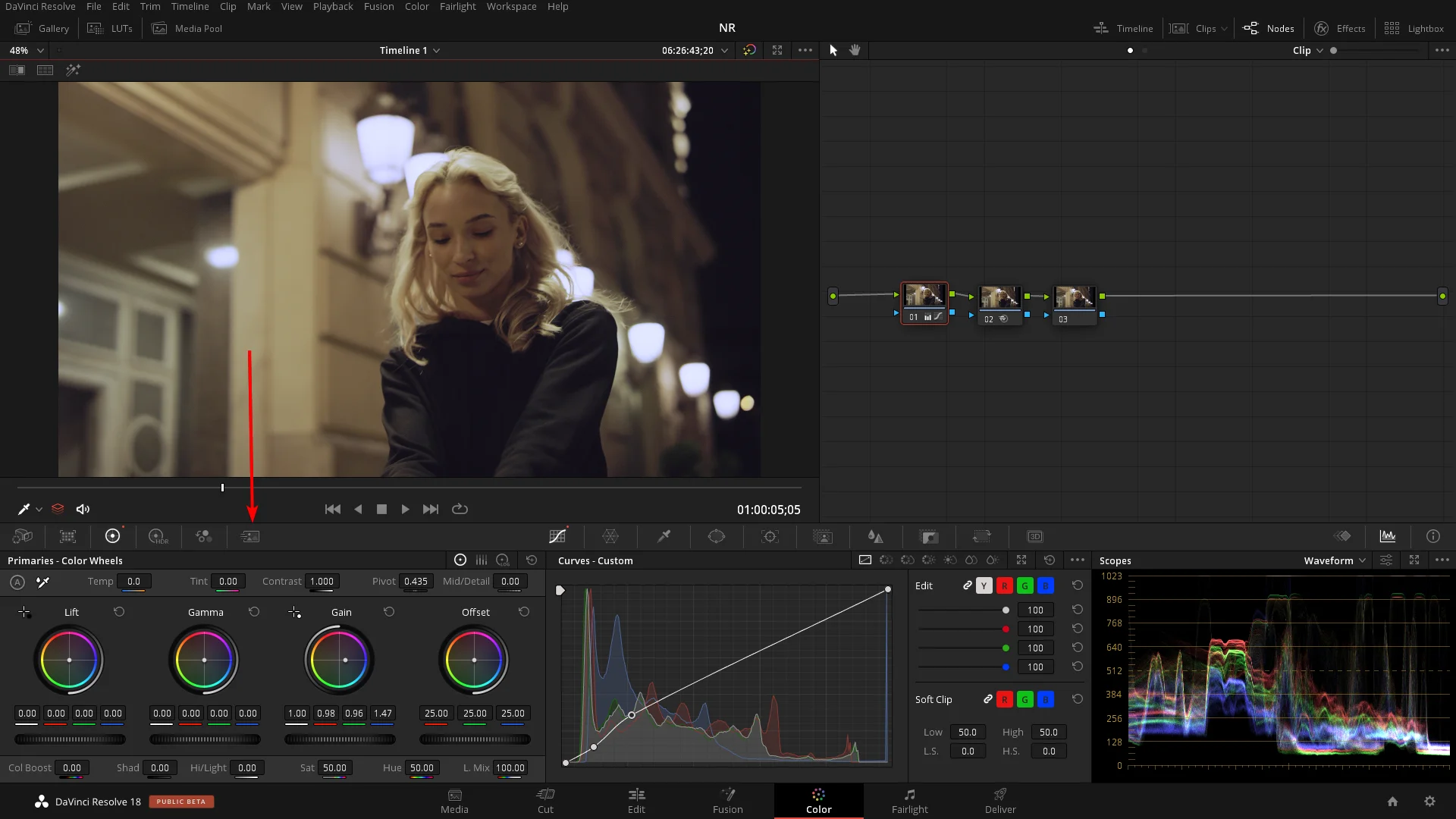Open the Camera Raw palette icon

click(23, 536)
